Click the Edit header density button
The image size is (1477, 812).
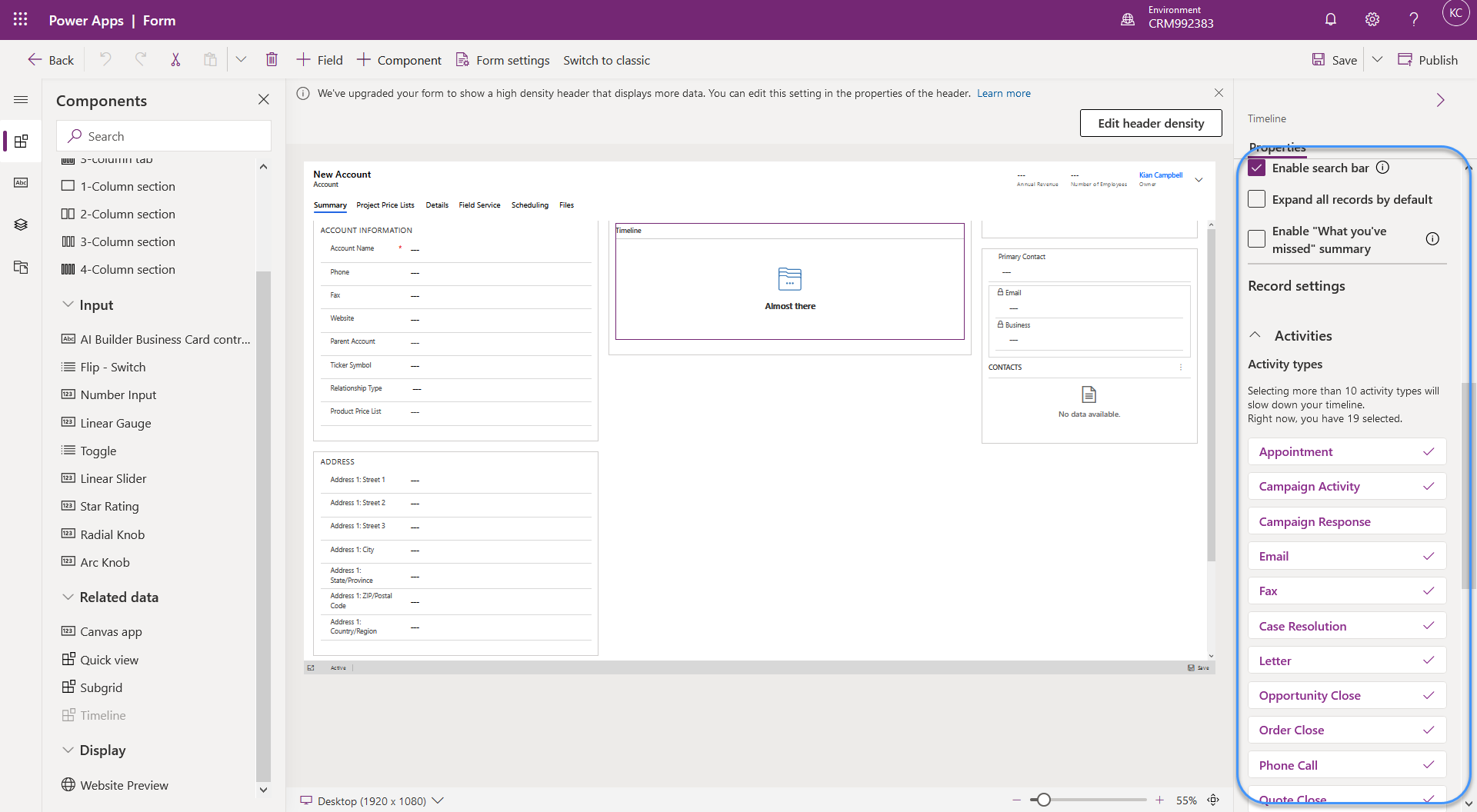pos(1150,123)
